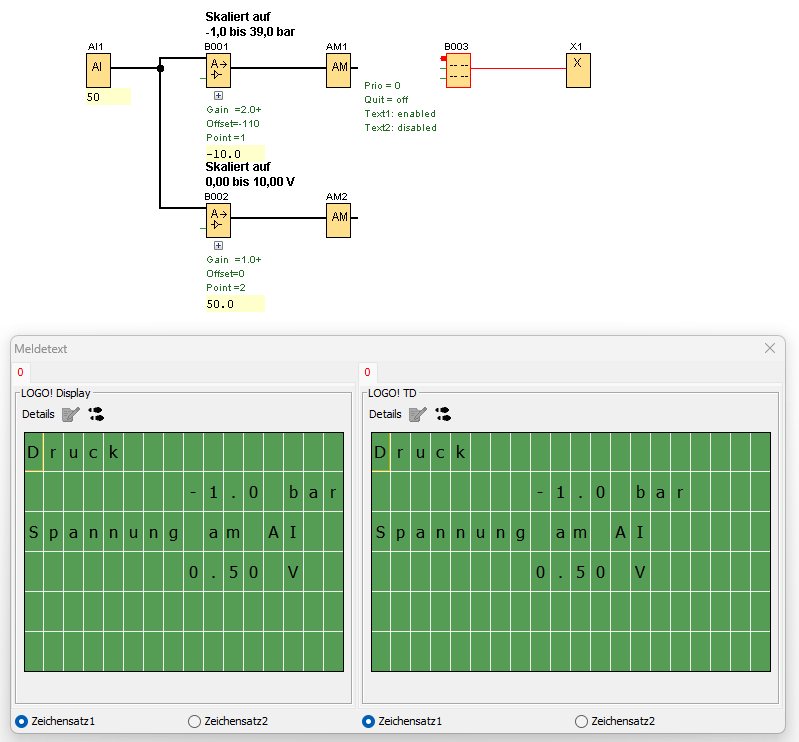Click the footprints icon in LOGO! TD
799x742 pixels.
pyautogui.click(x=443, y=414)
